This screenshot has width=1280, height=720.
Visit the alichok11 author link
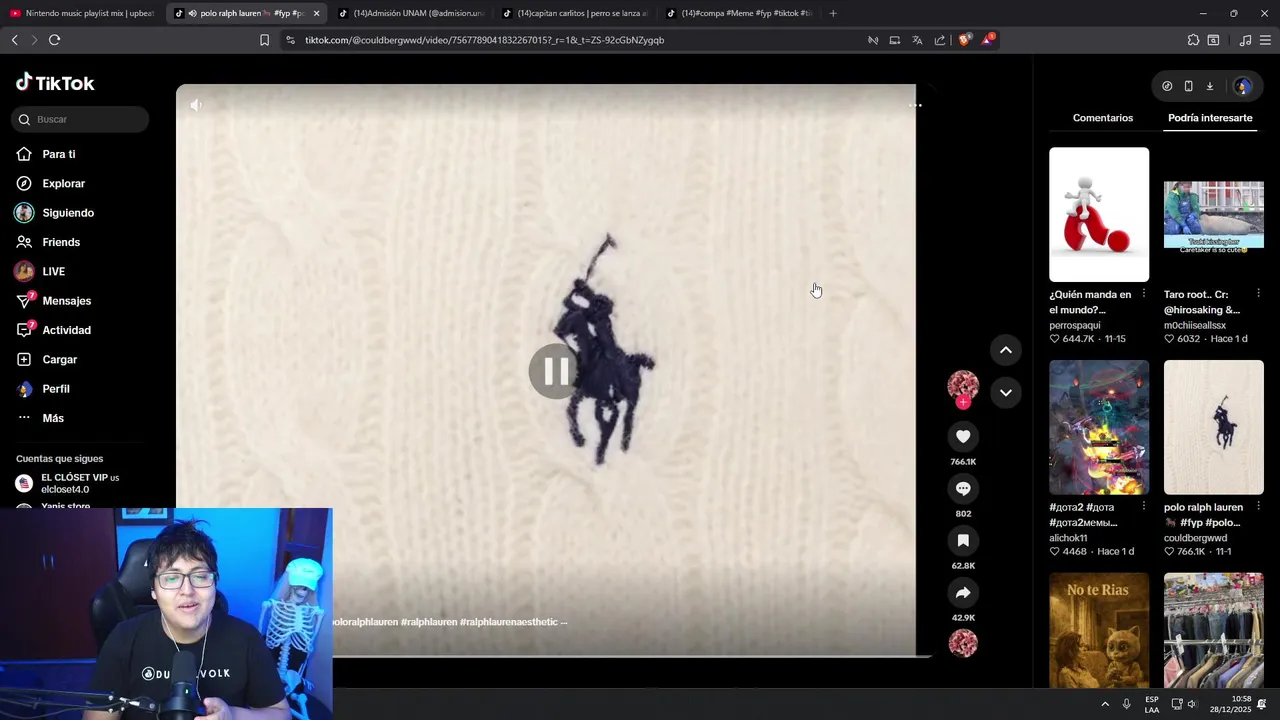click(1068, 538)
